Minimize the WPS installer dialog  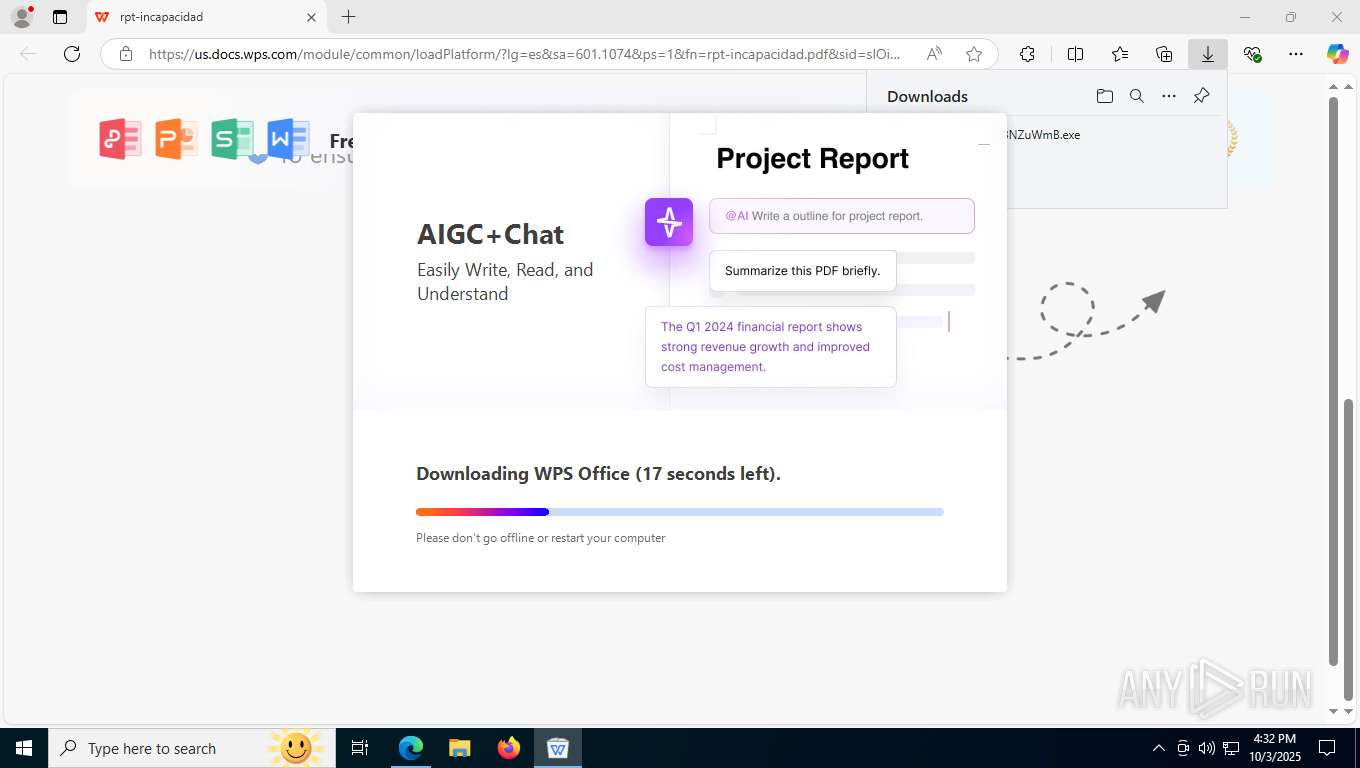click(984, 144)
